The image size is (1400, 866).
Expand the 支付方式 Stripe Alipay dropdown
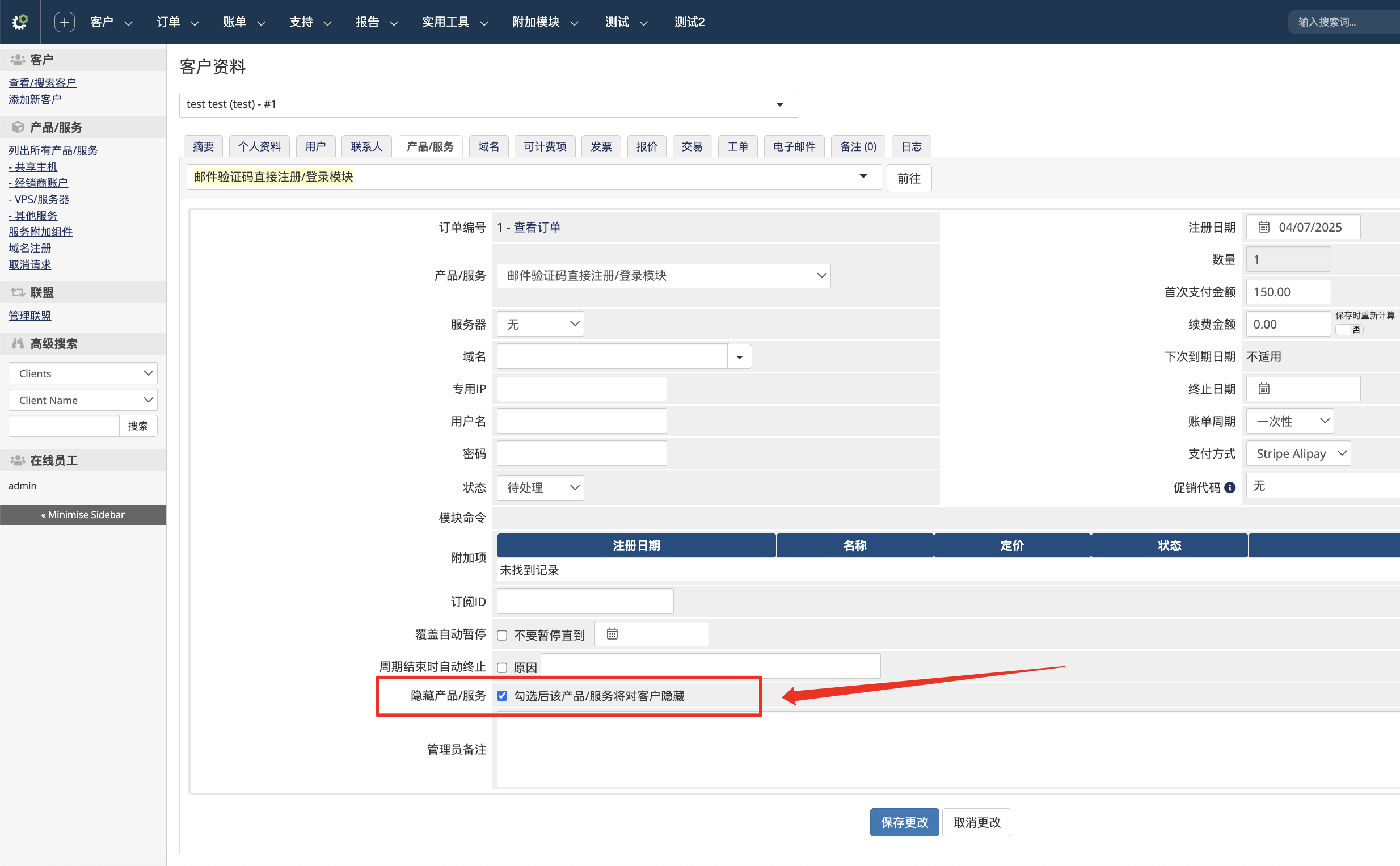point(1297,453)
